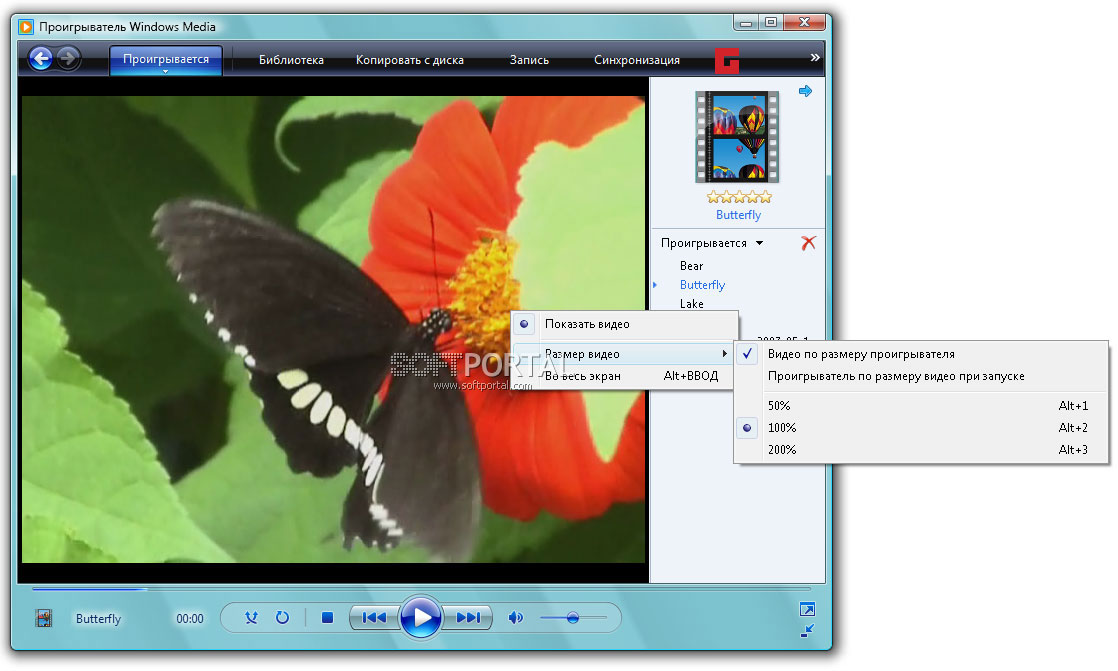Mute the sound with the speaker icon
Image resolution: width=1118 pixels, height=671 pixels.
516,618
